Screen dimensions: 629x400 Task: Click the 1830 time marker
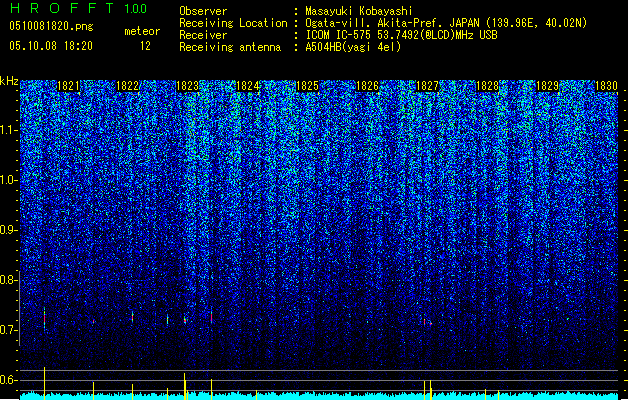coord(607,86)
